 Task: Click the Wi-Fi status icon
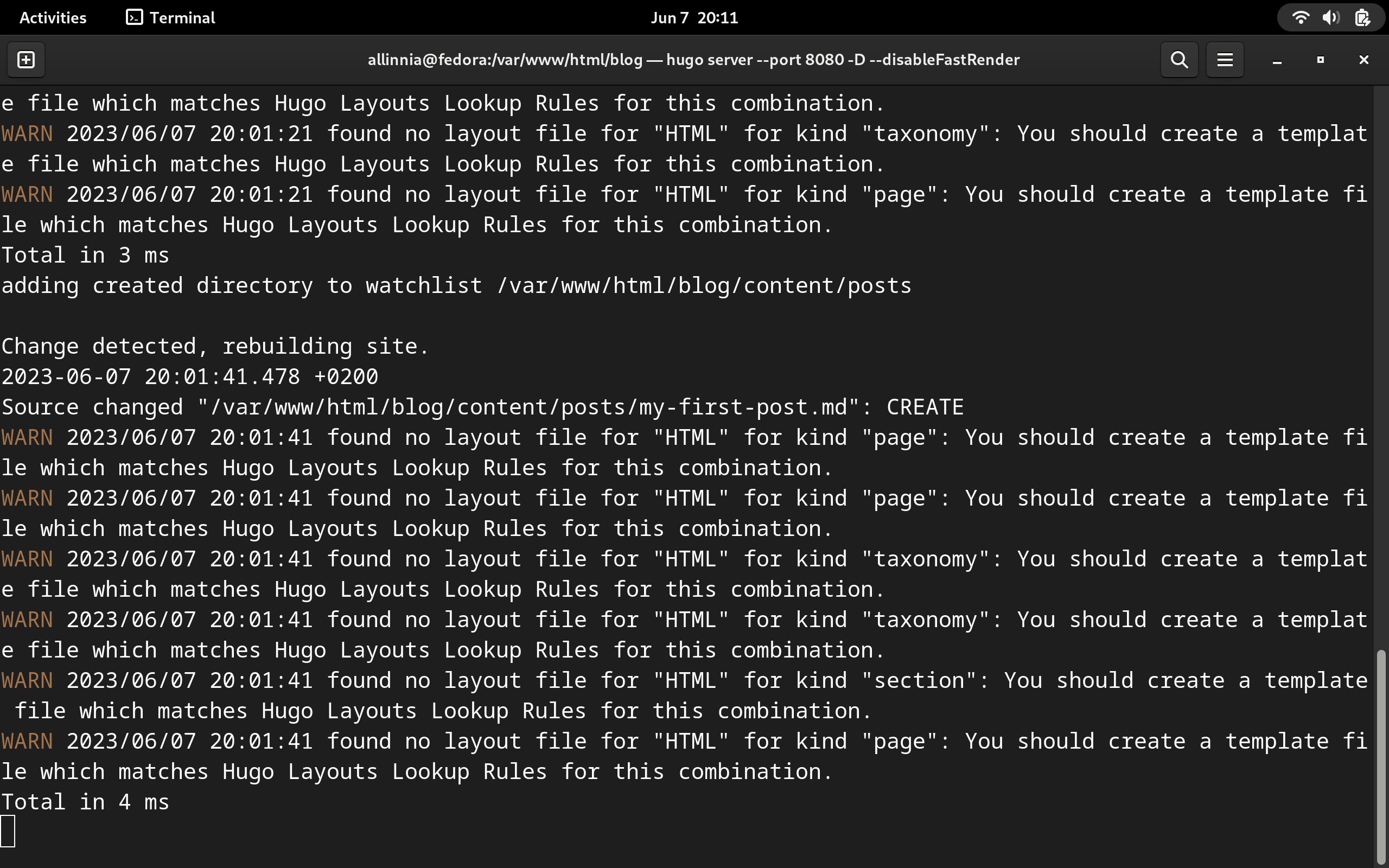coord(1300,18)
